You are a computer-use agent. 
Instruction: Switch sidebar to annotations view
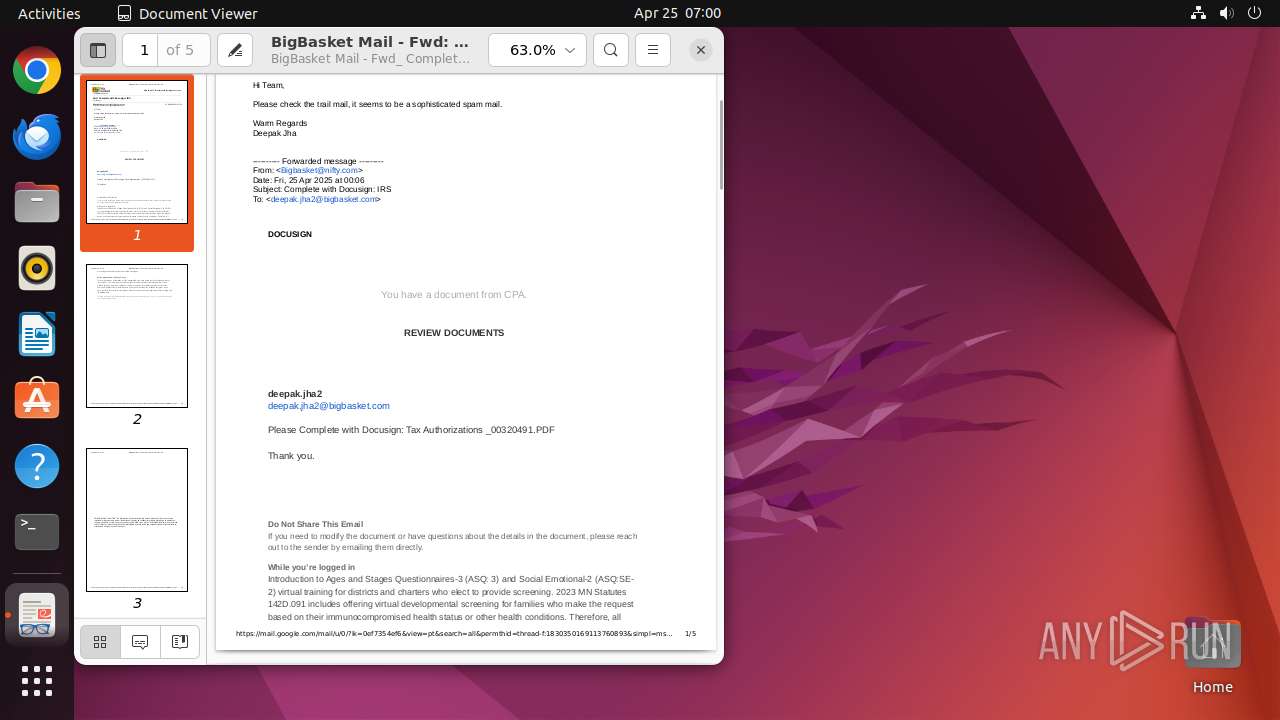pyautogui.click(x=140, y=642)
